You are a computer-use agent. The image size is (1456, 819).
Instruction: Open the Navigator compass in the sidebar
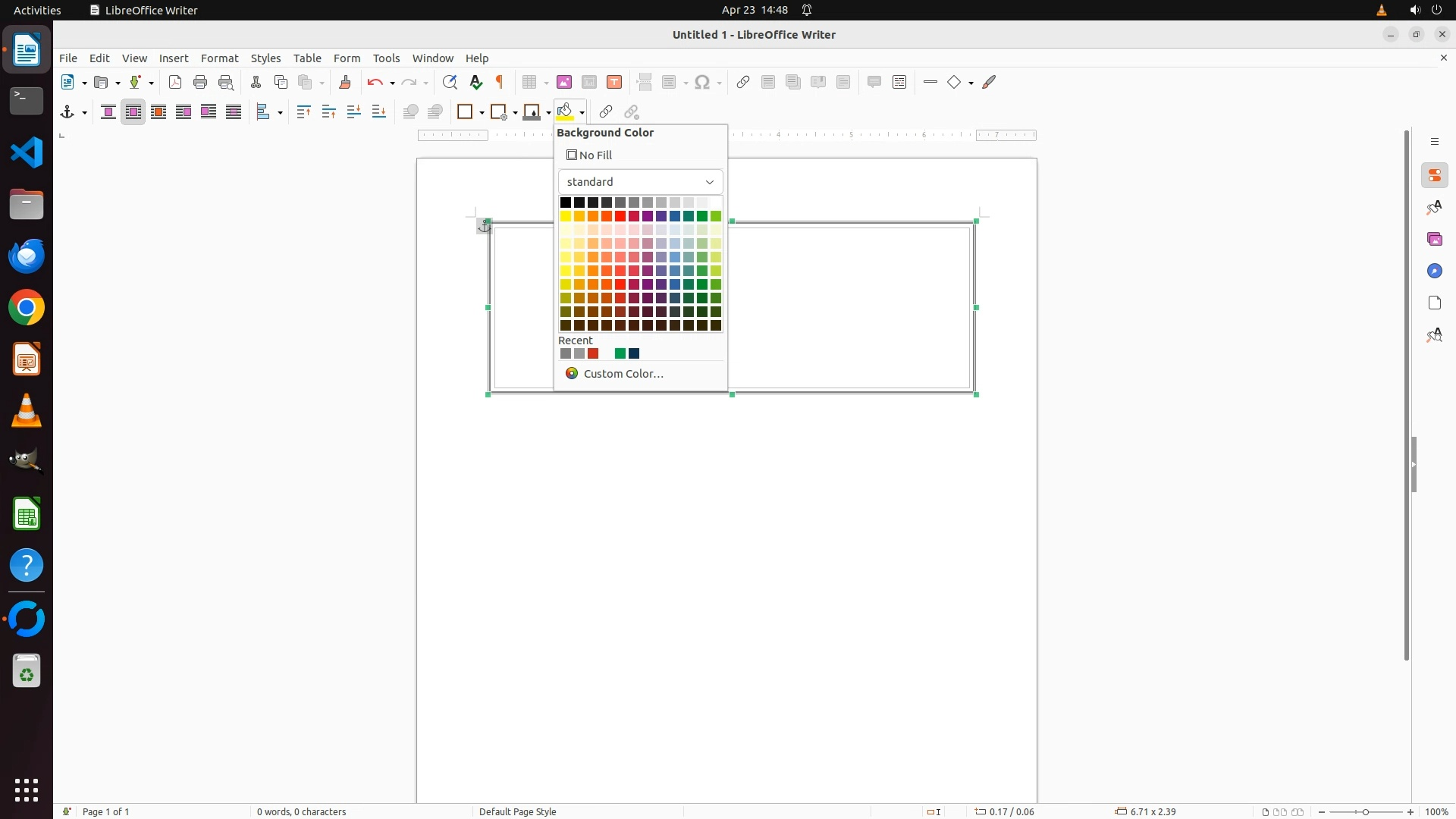coord(1434,271)
